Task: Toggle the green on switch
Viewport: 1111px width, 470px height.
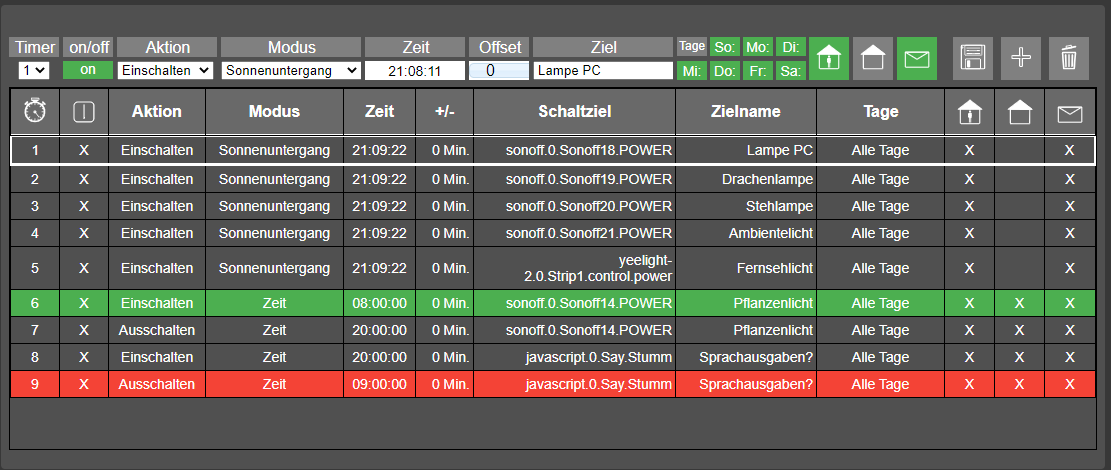Action: 88,70
